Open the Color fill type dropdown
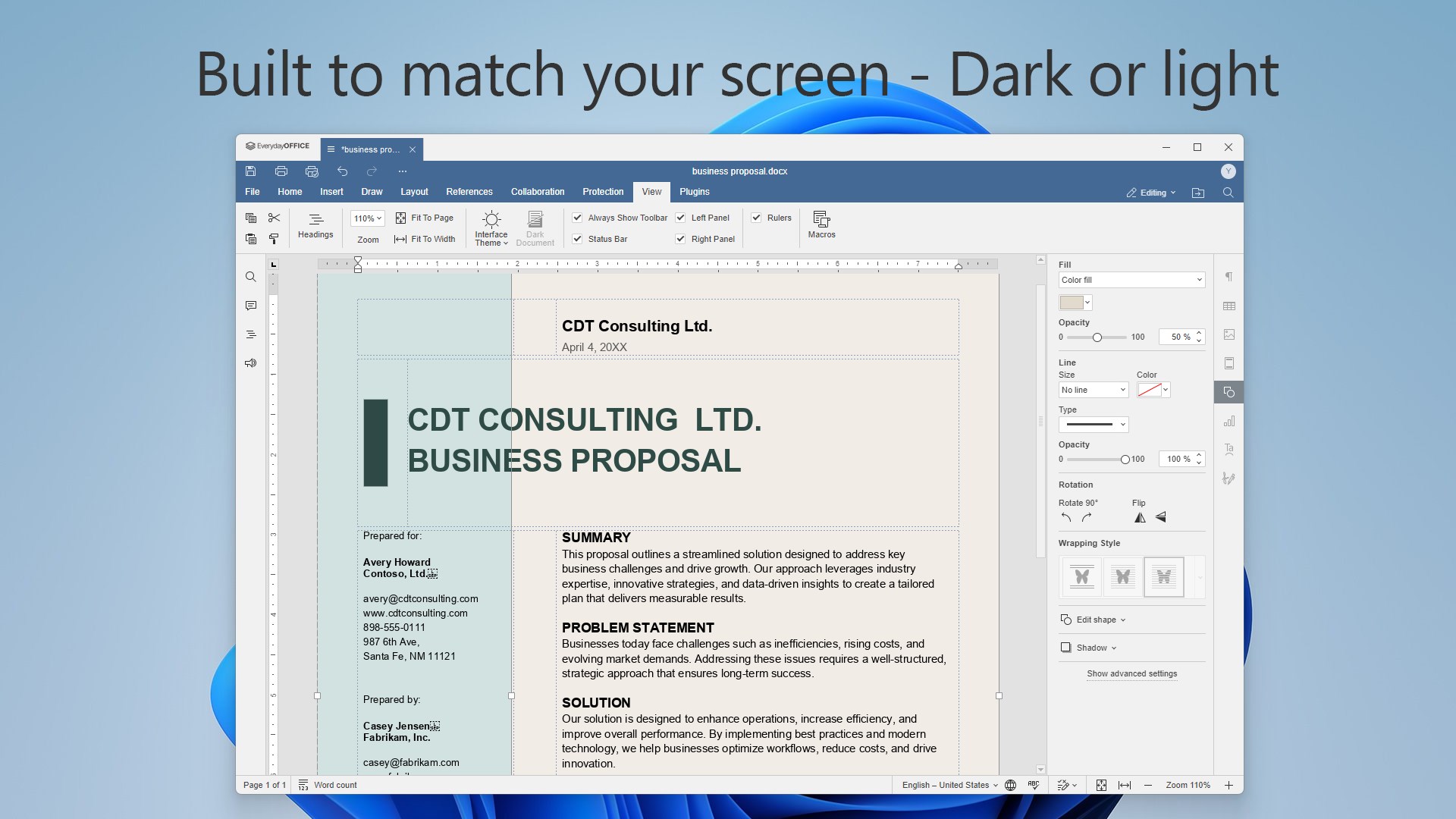This screenshot has width=1456, height=819. pos(1131,280)
